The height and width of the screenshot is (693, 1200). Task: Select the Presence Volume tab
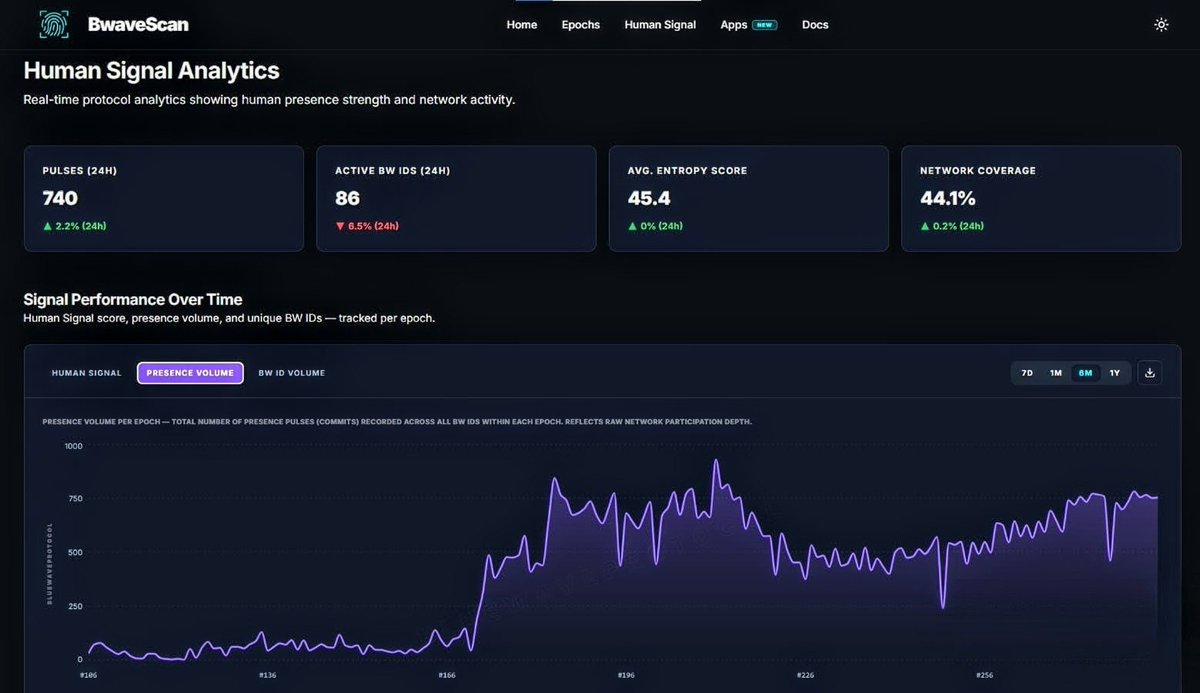pos(190,373)
